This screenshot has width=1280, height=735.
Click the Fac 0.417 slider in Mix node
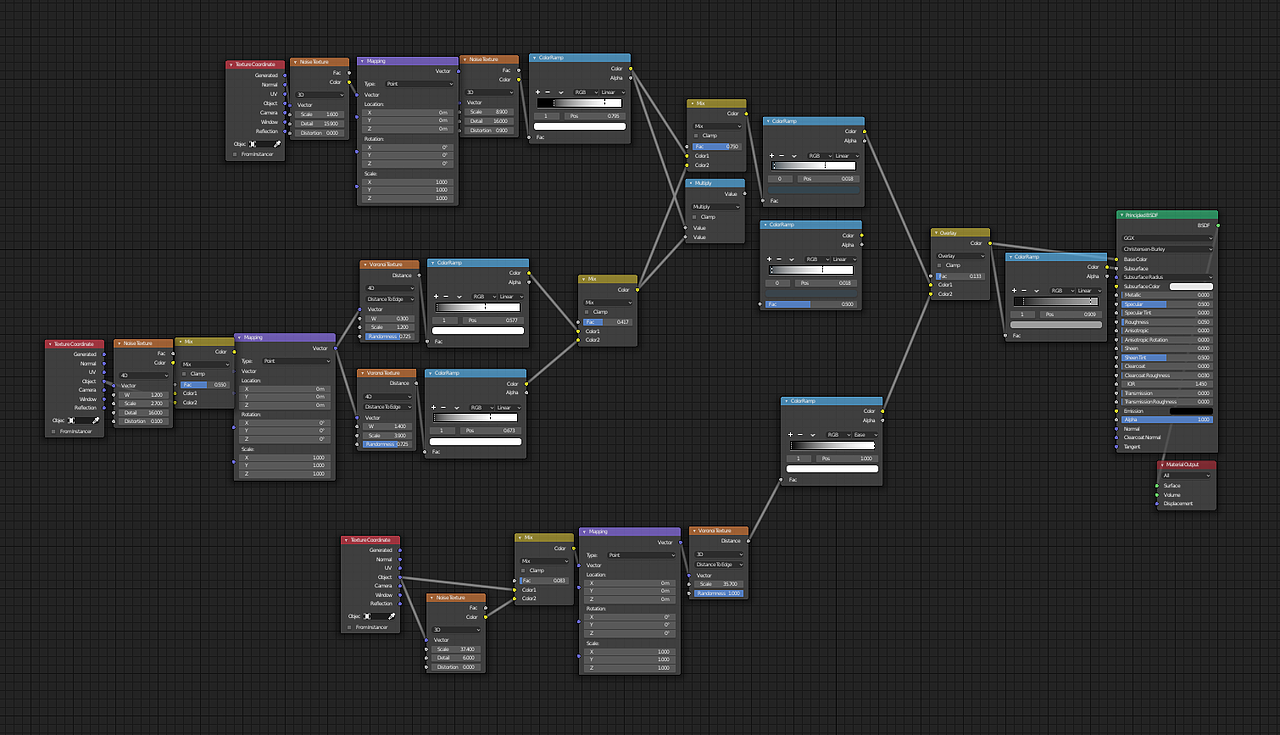point(608,322)
